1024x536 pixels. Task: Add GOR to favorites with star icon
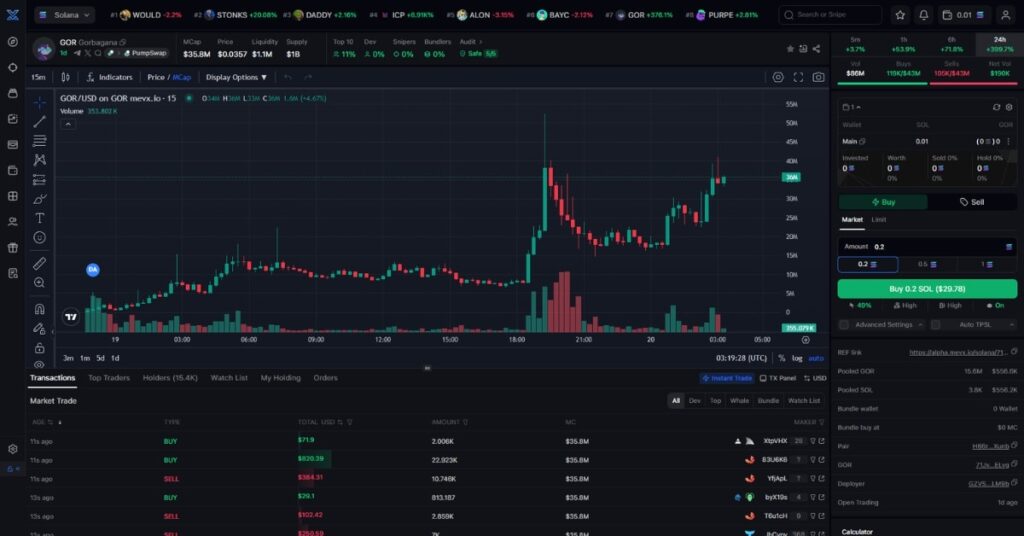(790, 49)
